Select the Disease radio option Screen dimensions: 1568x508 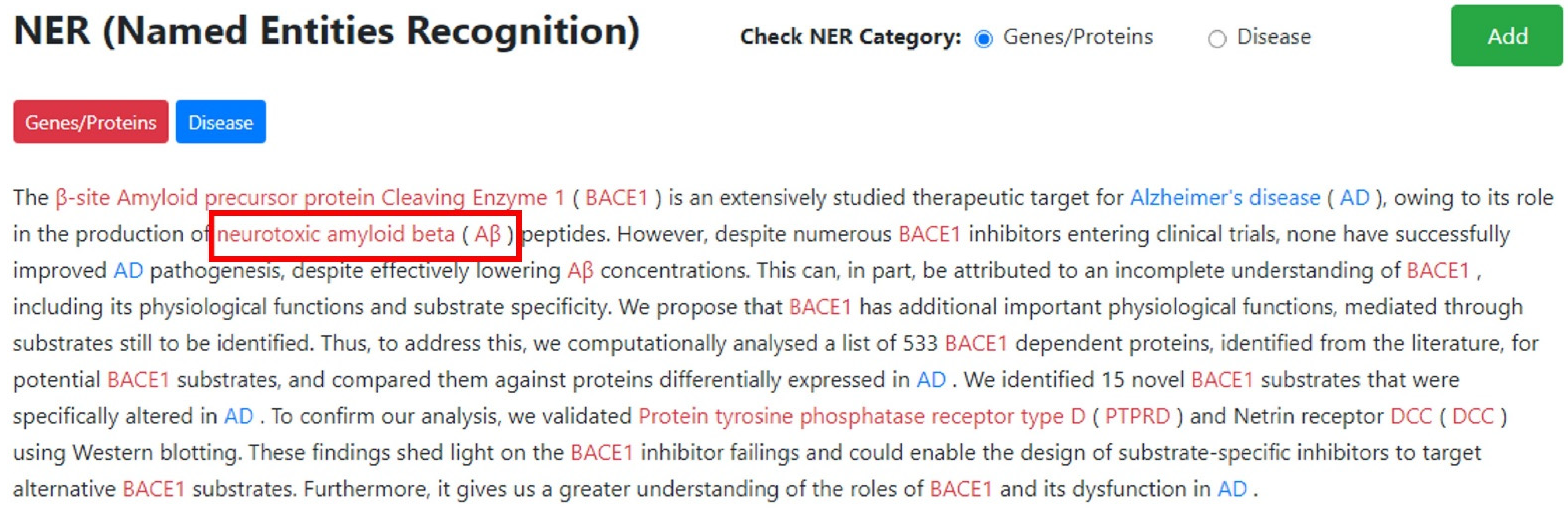pos(1216,39)
